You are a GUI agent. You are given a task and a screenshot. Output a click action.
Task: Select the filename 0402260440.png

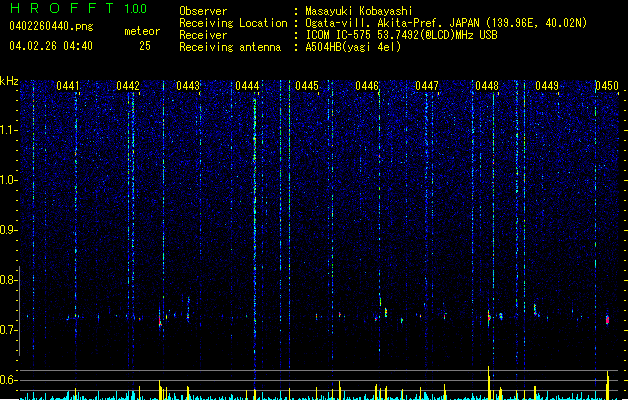[x=51, y=26]
